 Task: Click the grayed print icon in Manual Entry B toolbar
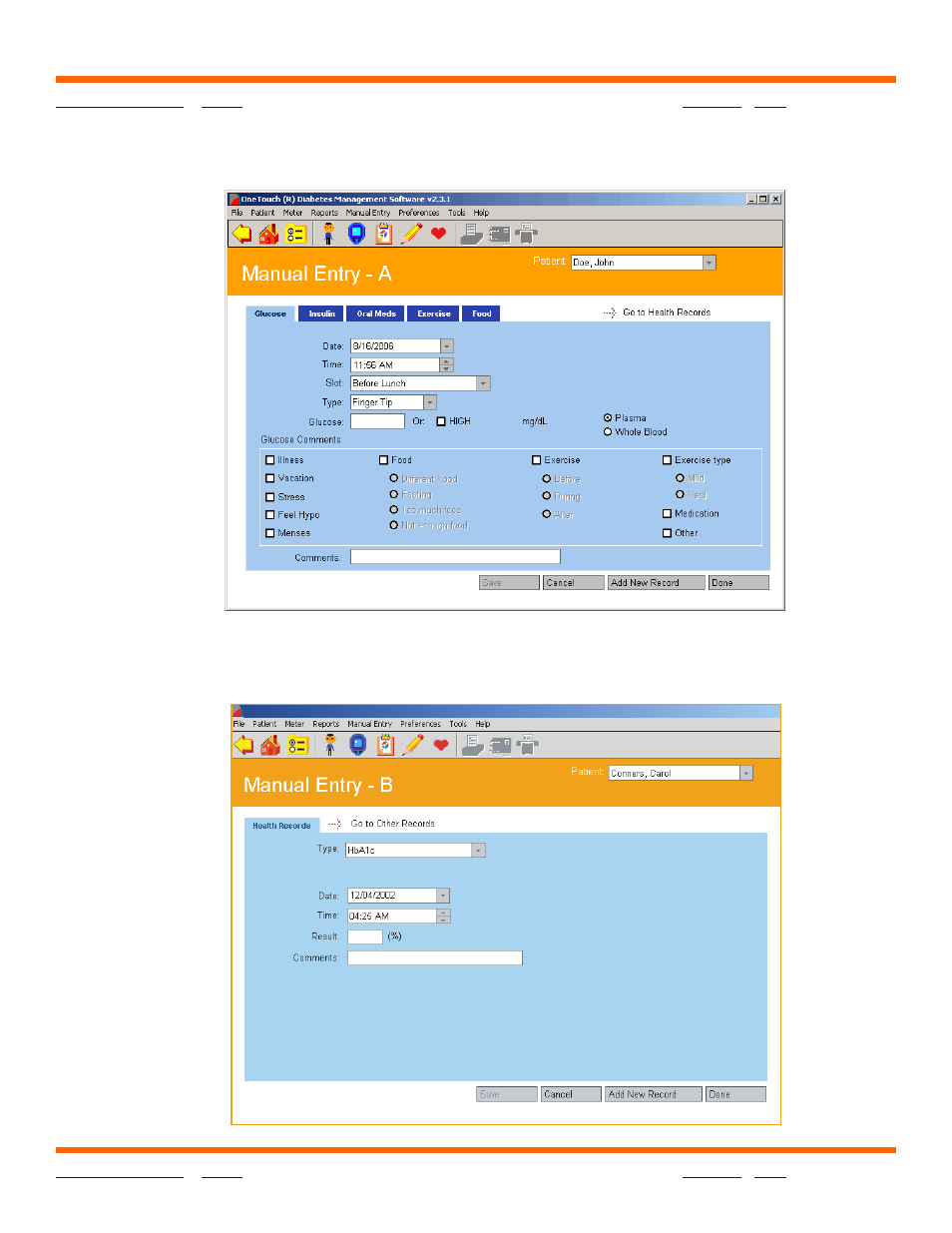click(473, 745)
